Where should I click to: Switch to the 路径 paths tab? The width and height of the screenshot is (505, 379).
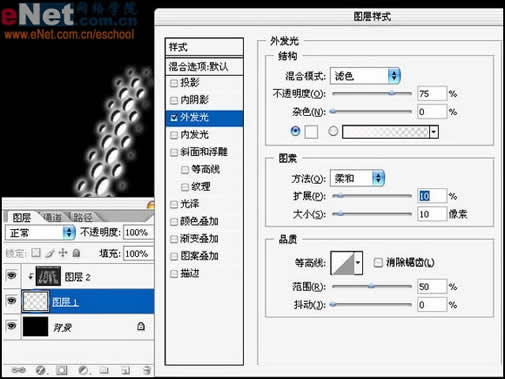click(x=82, y=218)
